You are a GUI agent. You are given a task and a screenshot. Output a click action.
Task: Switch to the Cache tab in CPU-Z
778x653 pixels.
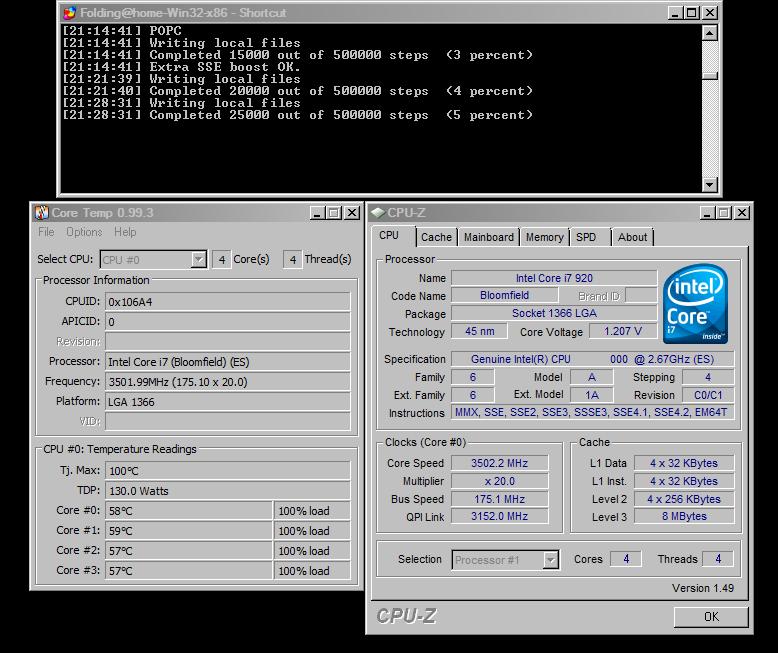[437, 237]
